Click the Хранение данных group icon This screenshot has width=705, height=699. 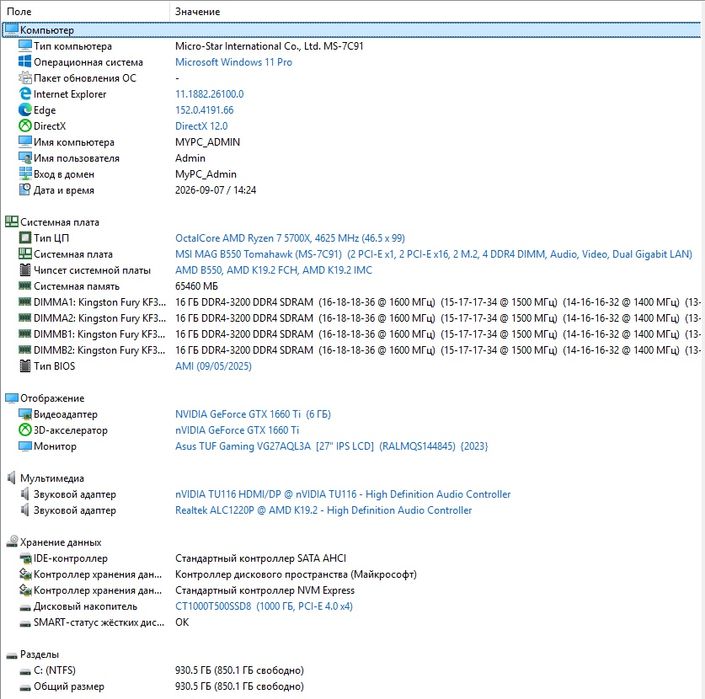[11, 542]
